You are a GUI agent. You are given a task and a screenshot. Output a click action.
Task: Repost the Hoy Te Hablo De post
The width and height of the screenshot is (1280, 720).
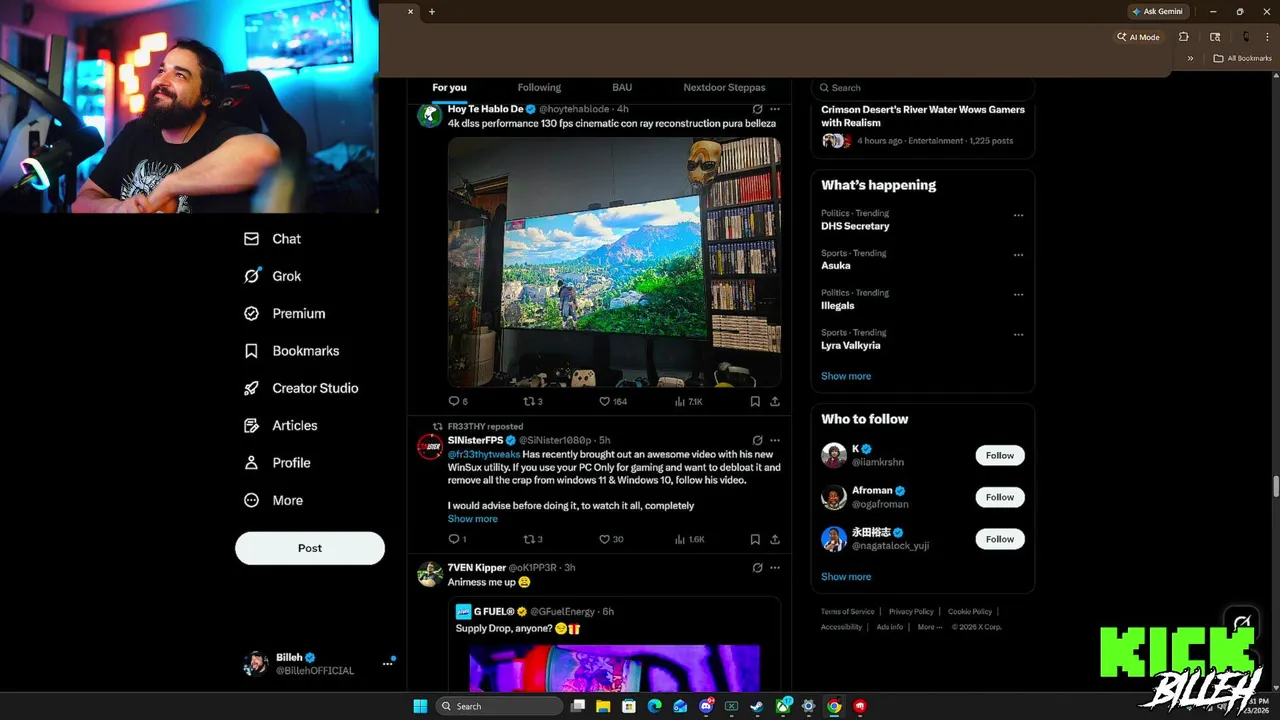(533, 401)
